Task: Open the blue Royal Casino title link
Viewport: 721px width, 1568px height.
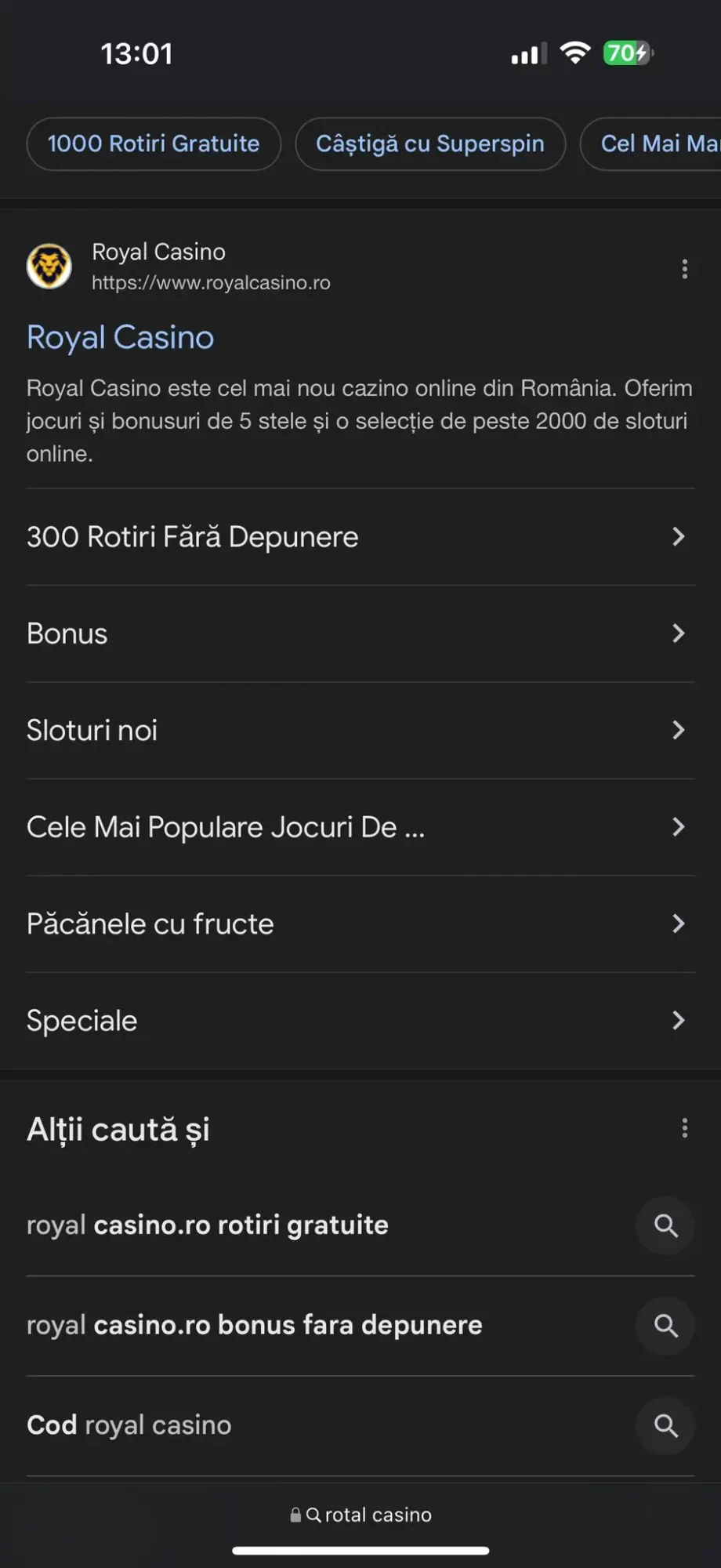Action: 121,337
